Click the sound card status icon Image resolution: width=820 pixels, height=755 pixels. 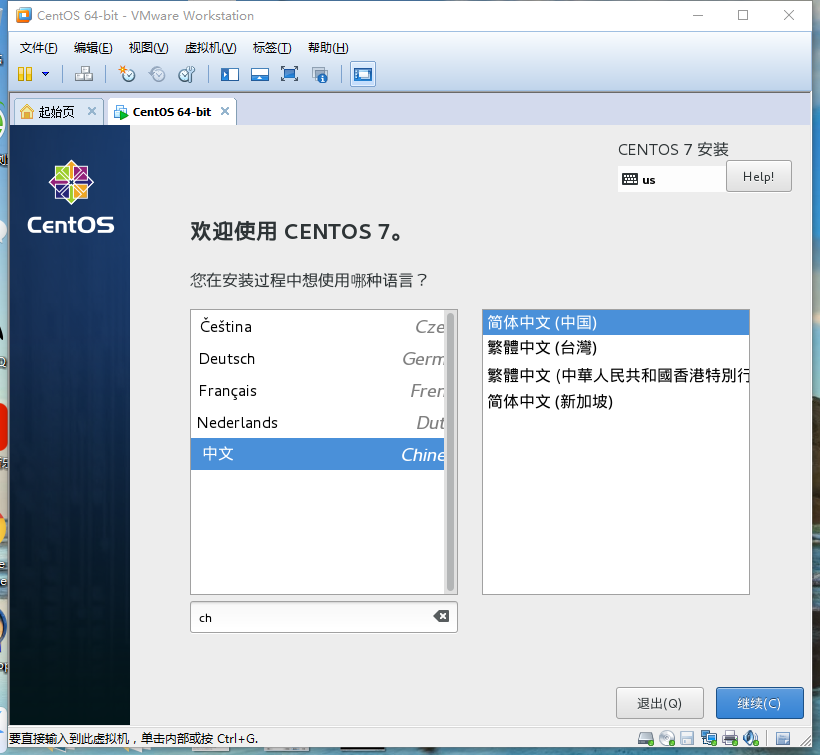pyautogui.click(x=751, y=738)
